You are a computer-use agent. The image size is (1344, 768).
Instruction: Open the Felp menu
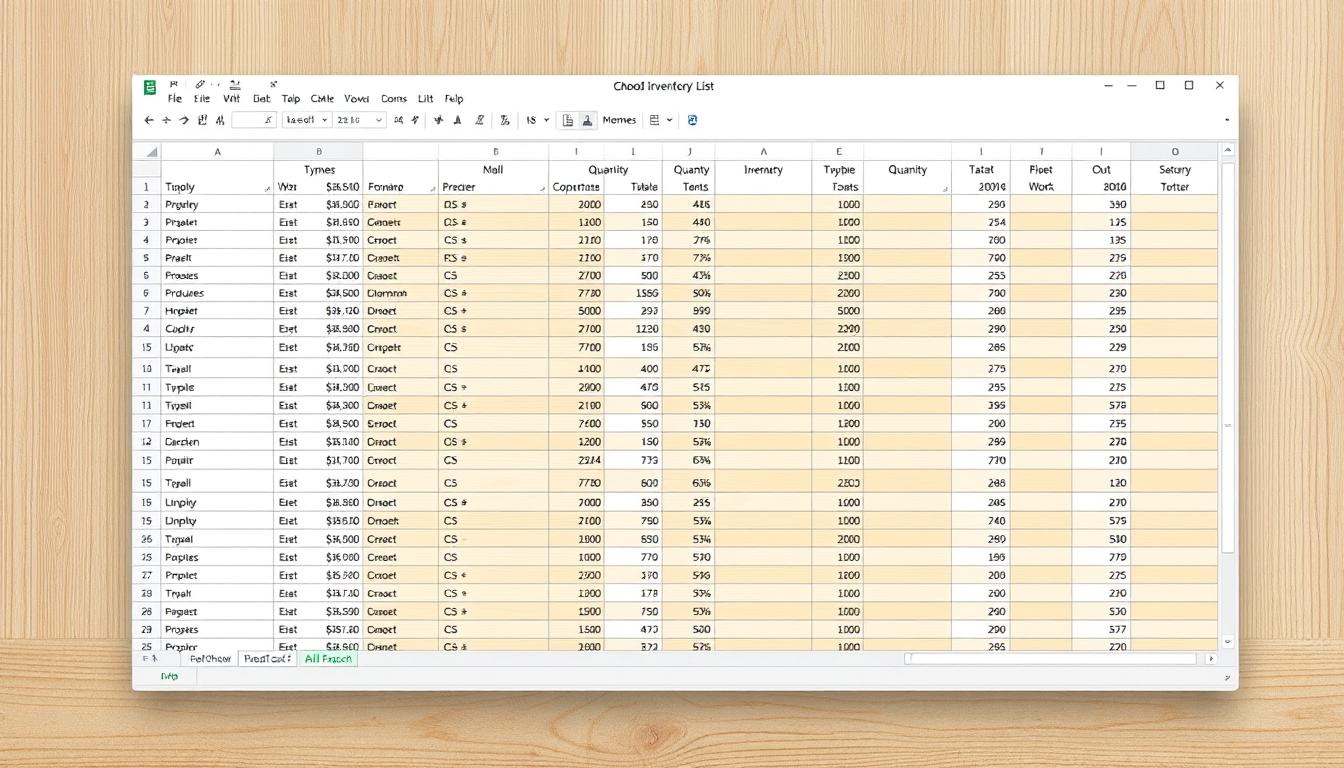pos(454,99)
